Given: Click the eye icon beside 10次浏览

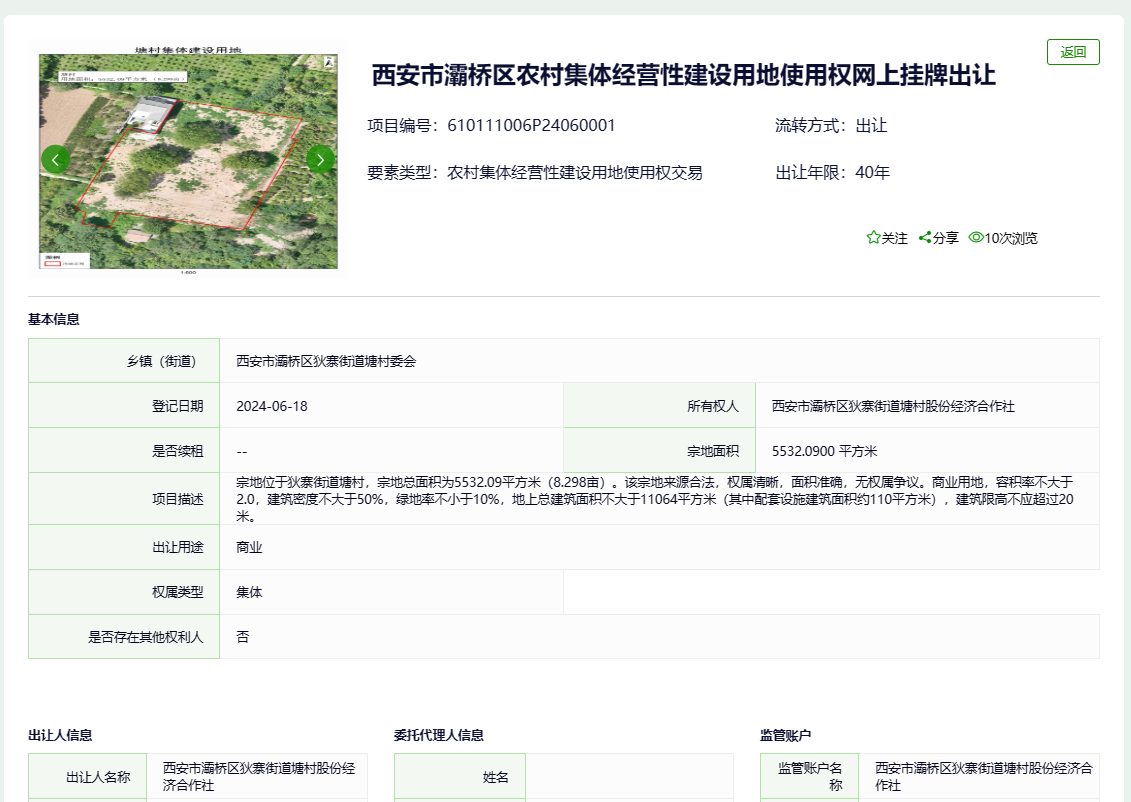Looking at the screenshot, I should pyautogui.click(x=975, y=238).
